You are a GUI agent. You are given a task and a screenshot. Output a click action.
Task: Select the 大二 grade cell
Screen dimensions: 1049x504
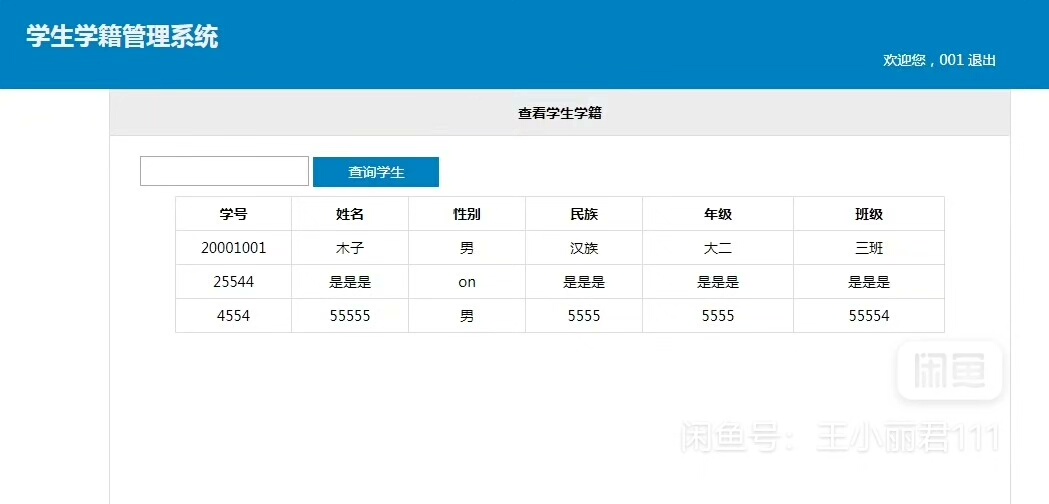718,248
